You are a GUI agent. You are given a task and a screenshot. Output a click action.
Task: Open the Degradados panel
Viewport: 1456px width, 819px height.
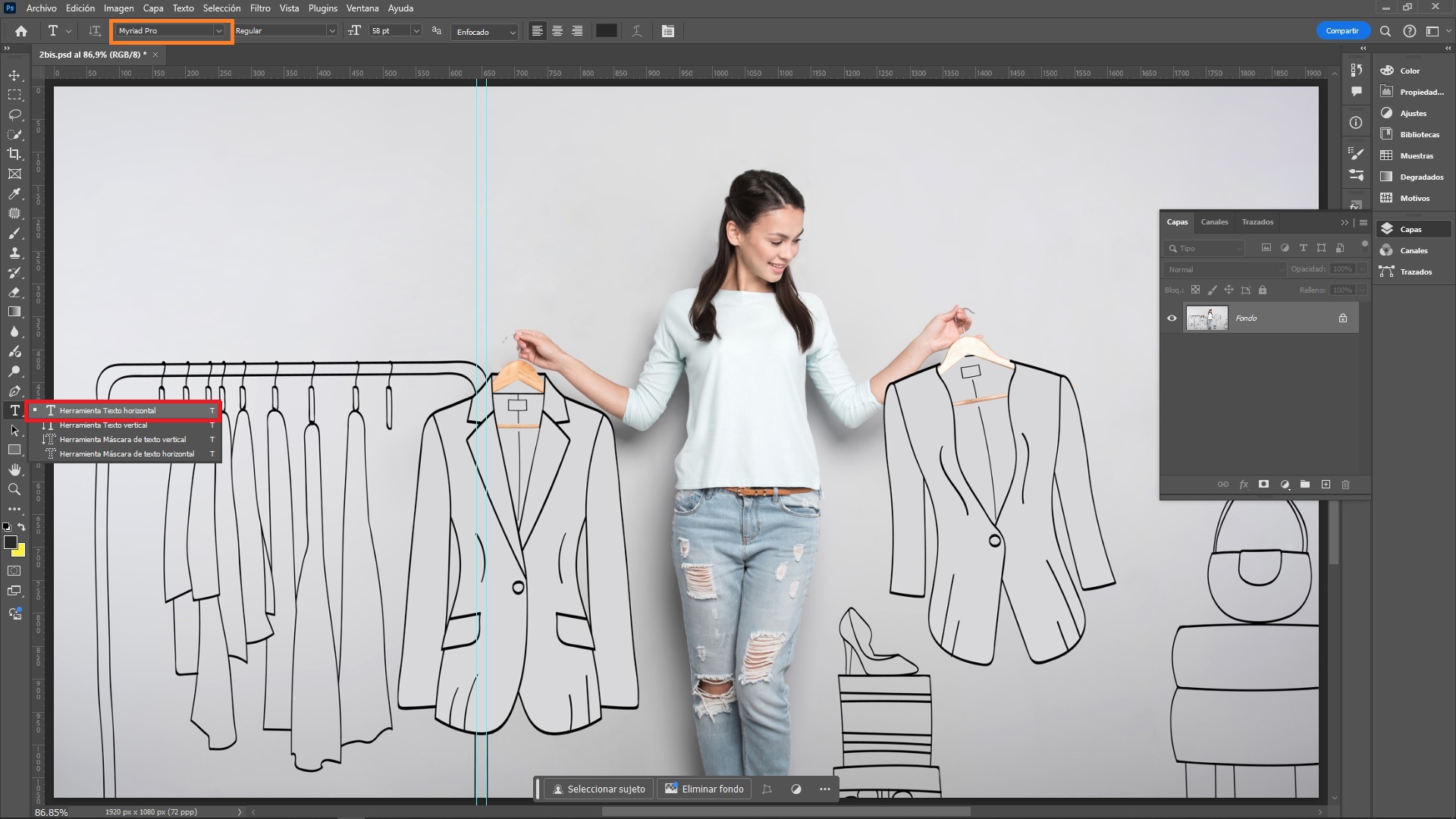pyautogui.click(x=1413, y=177)
